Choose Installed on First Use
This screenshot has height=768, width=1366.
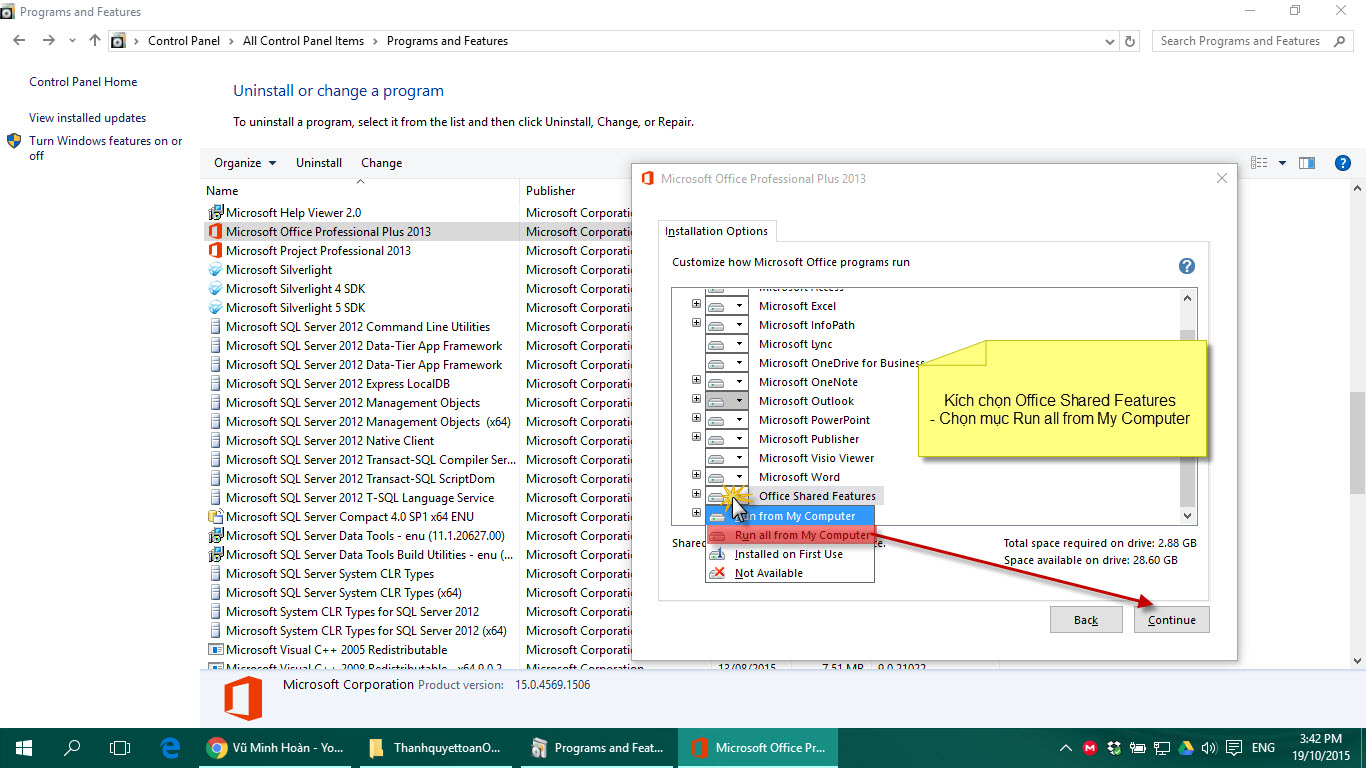pyautogui.click(x=790, y=554)
